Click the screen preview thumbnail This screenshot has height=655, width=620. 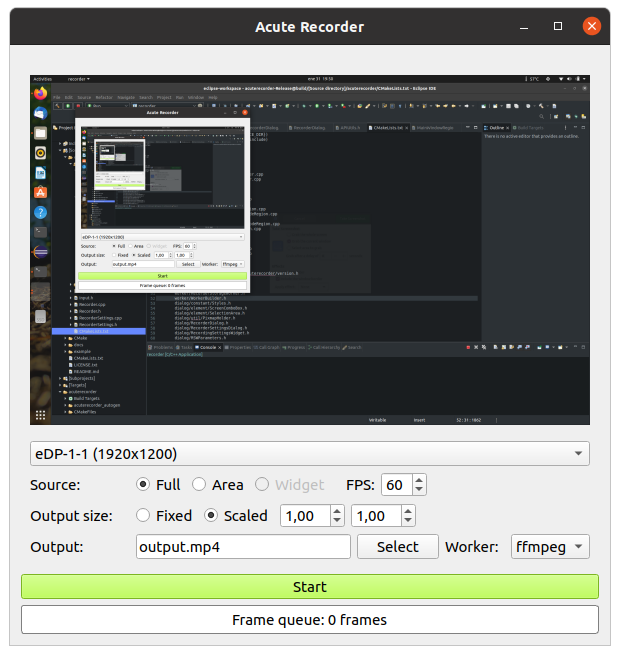[x=310, y=250]
